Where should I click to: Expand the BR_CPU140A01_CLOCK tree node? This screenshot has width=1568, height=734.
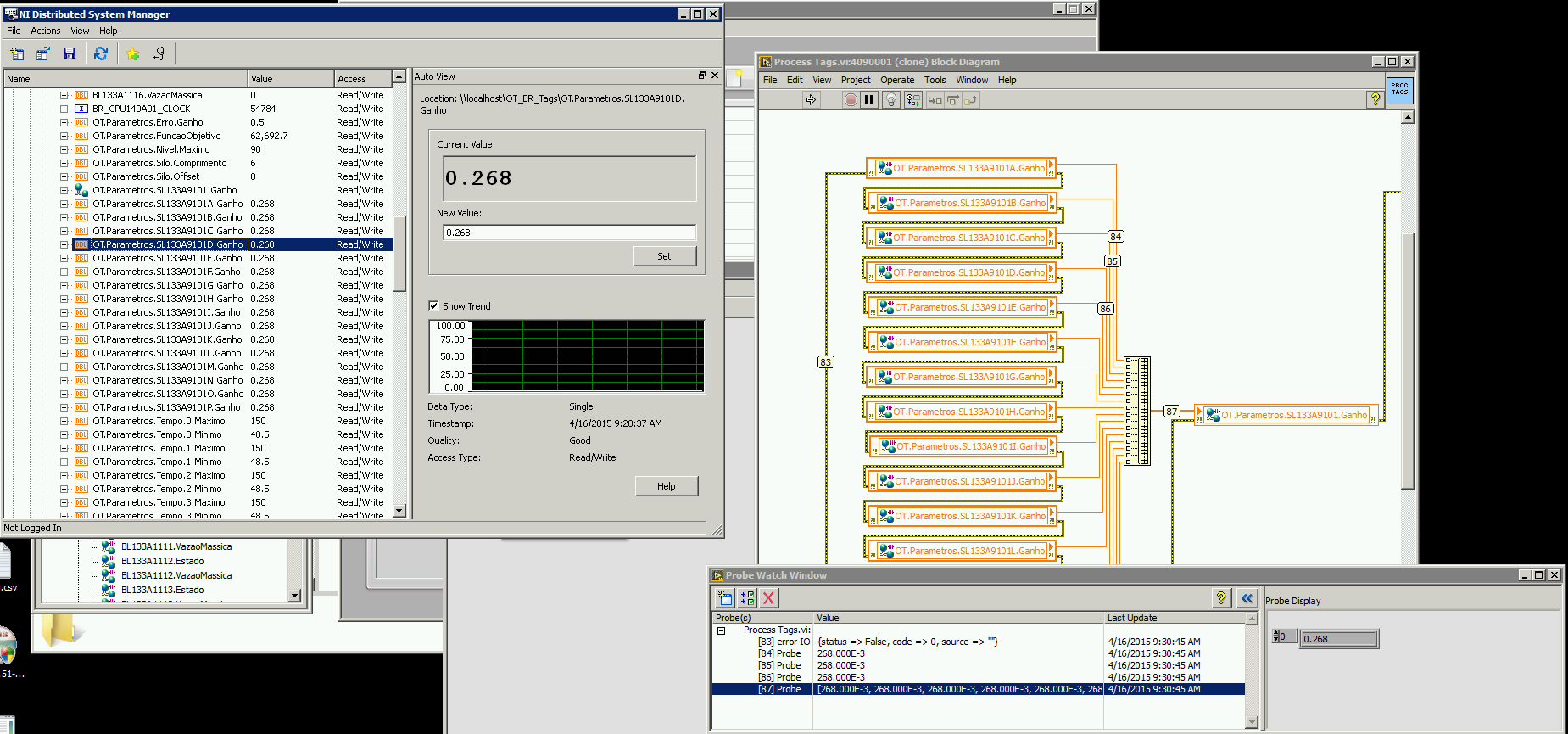tap(64, 109)
